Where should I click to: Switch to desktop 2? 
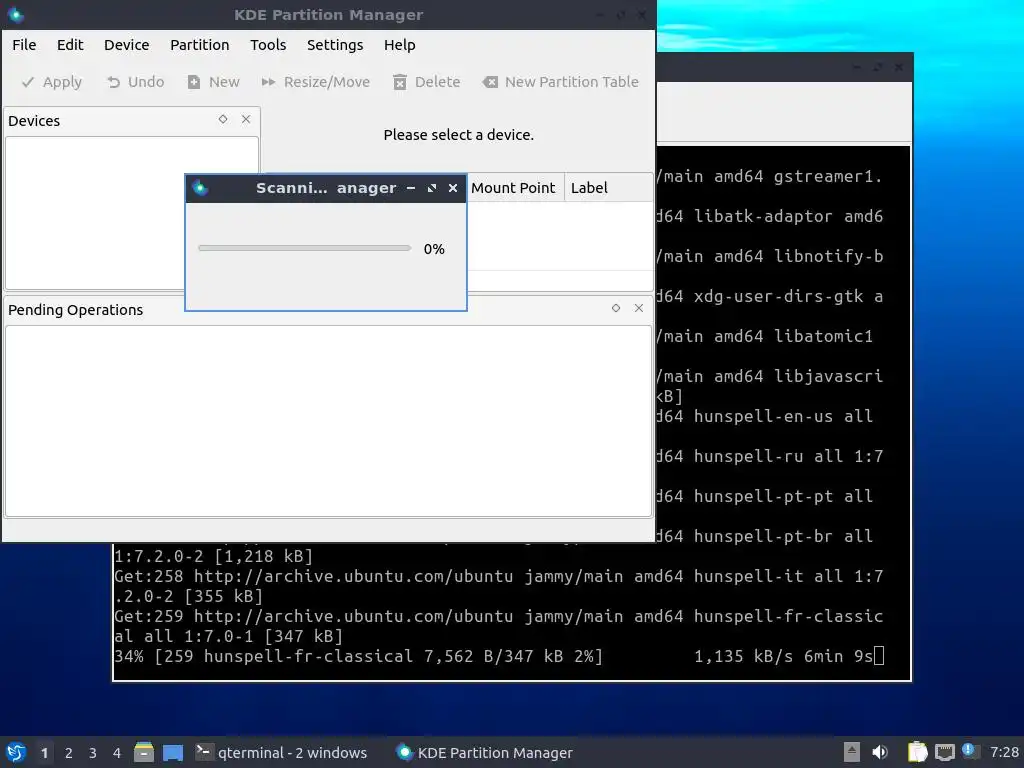pyautogui.click(x=69, y=753)
